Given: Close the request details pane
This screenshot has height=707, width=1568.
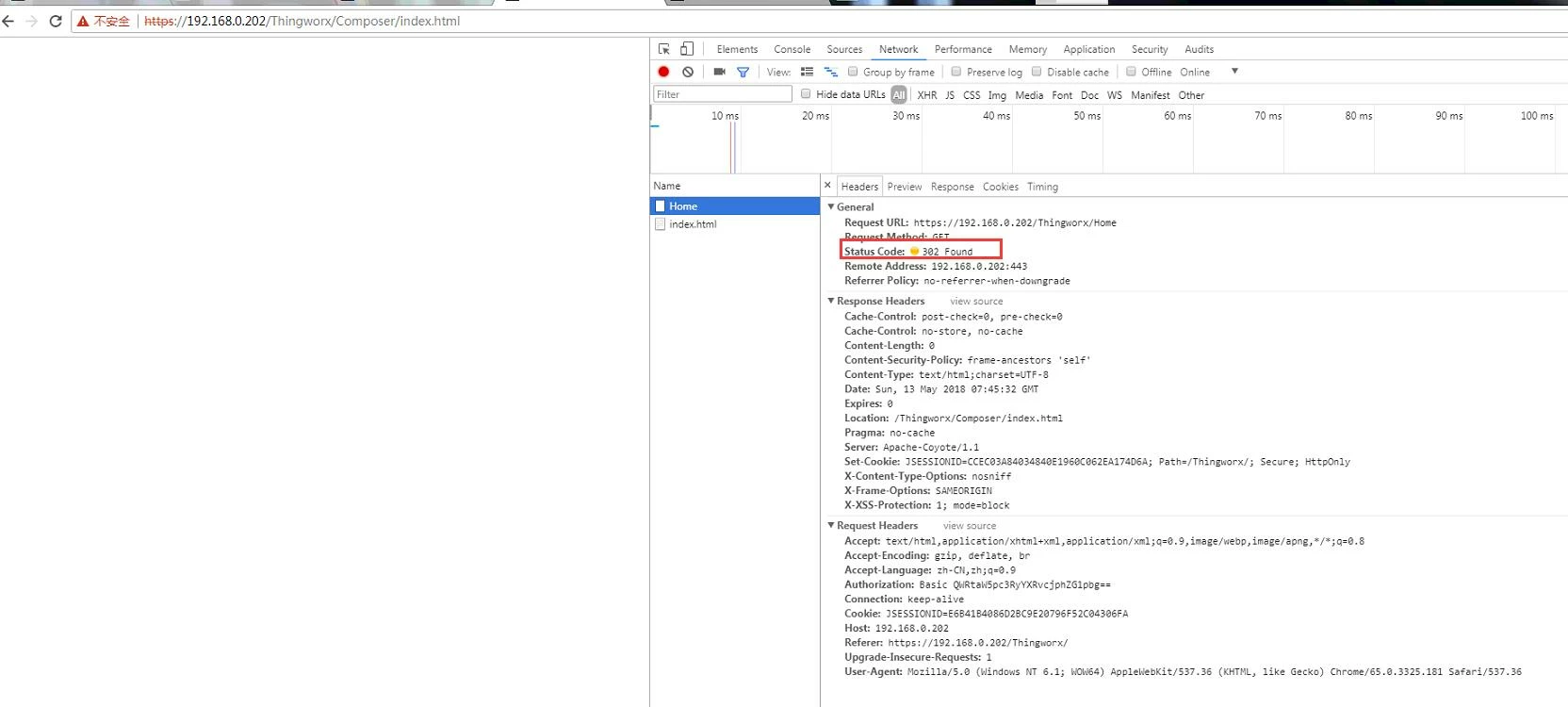Looking at the screenshot, I should (827, 186).
